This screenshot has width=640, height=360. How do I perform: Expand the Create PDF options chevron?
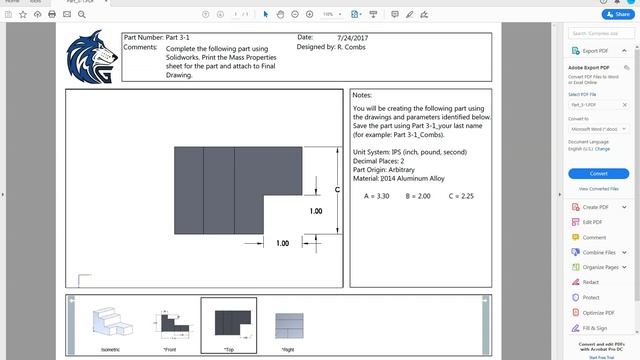(x=624, y=207)
